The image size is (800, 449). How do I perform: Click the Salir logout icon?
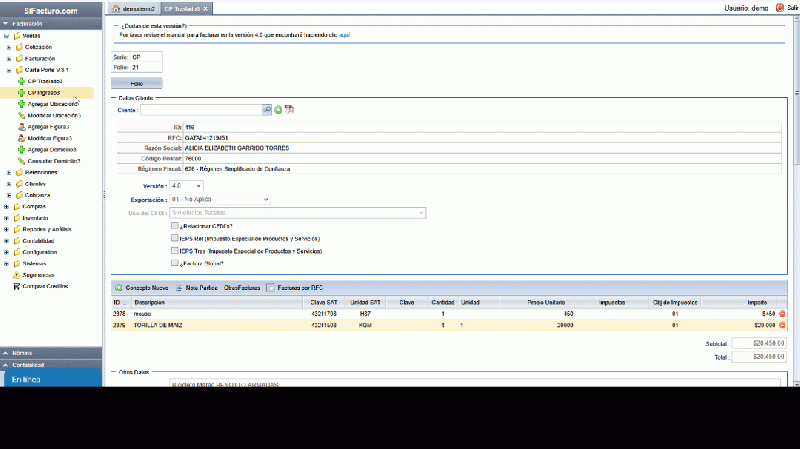pyautogui.click(x=780, y=7)
